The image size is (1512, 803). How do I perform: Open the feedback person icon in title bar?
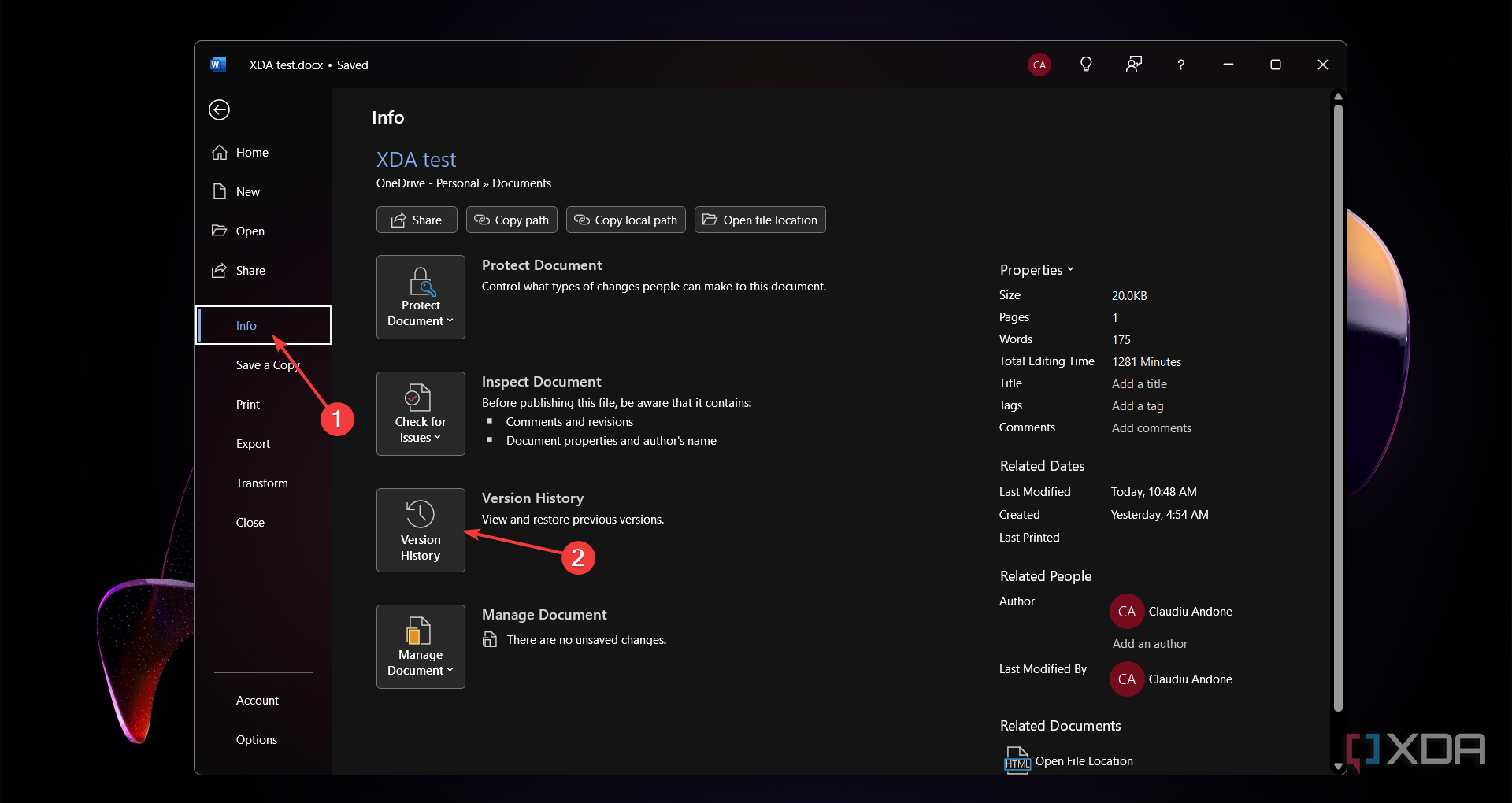1133,65
